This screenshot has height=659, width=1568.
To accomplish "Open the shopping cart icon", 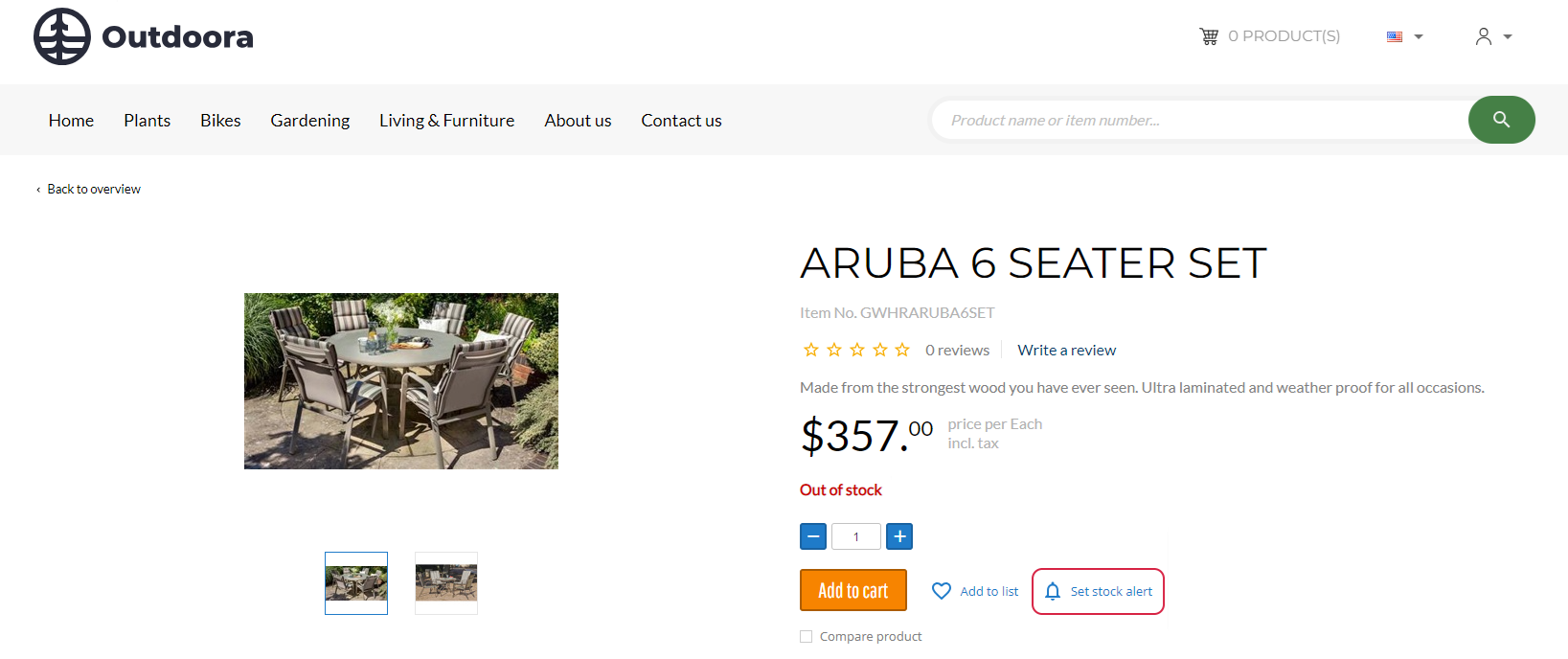I will [x=1209, y=36].
